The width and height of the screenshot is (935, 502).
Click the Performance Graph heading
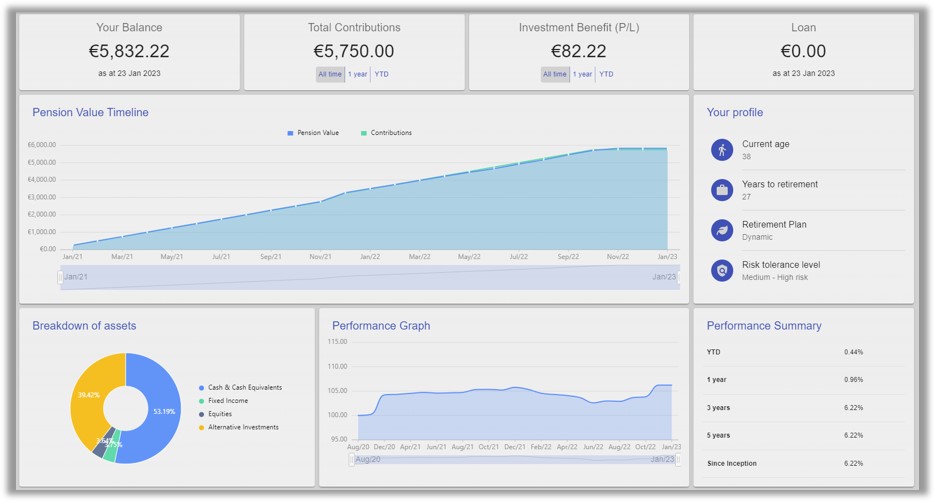381,326
